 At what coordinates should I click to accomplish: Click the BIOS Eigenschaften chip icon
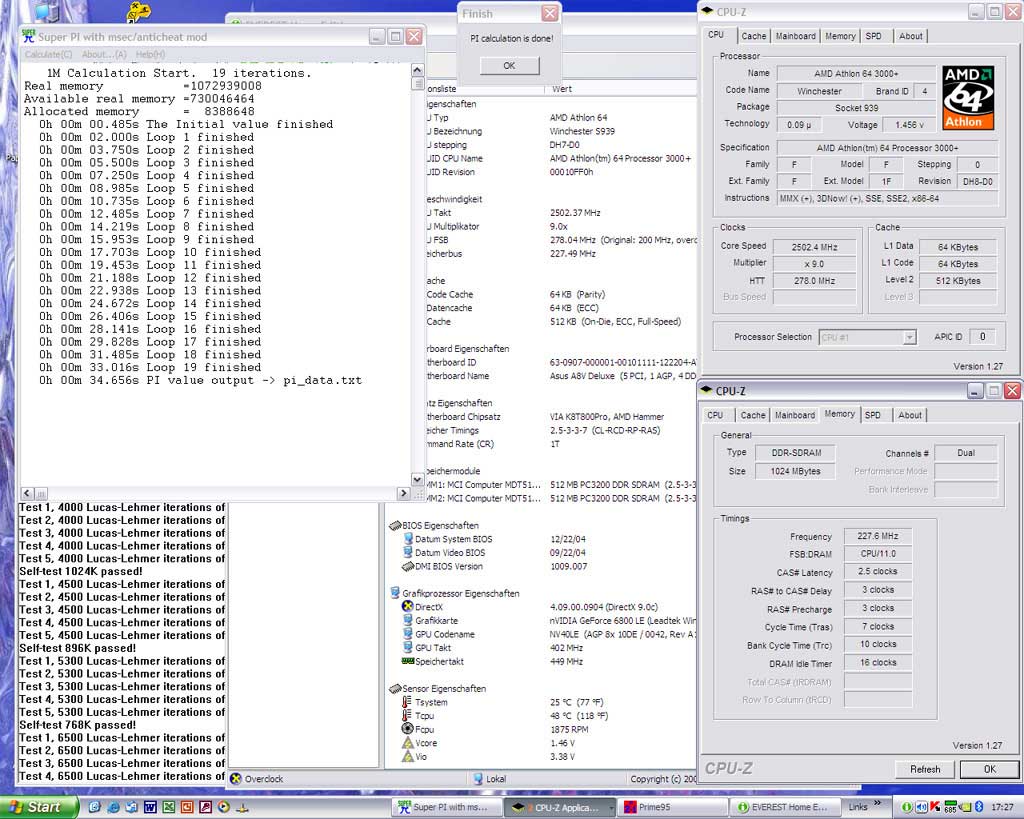click(x=395, y=525)
